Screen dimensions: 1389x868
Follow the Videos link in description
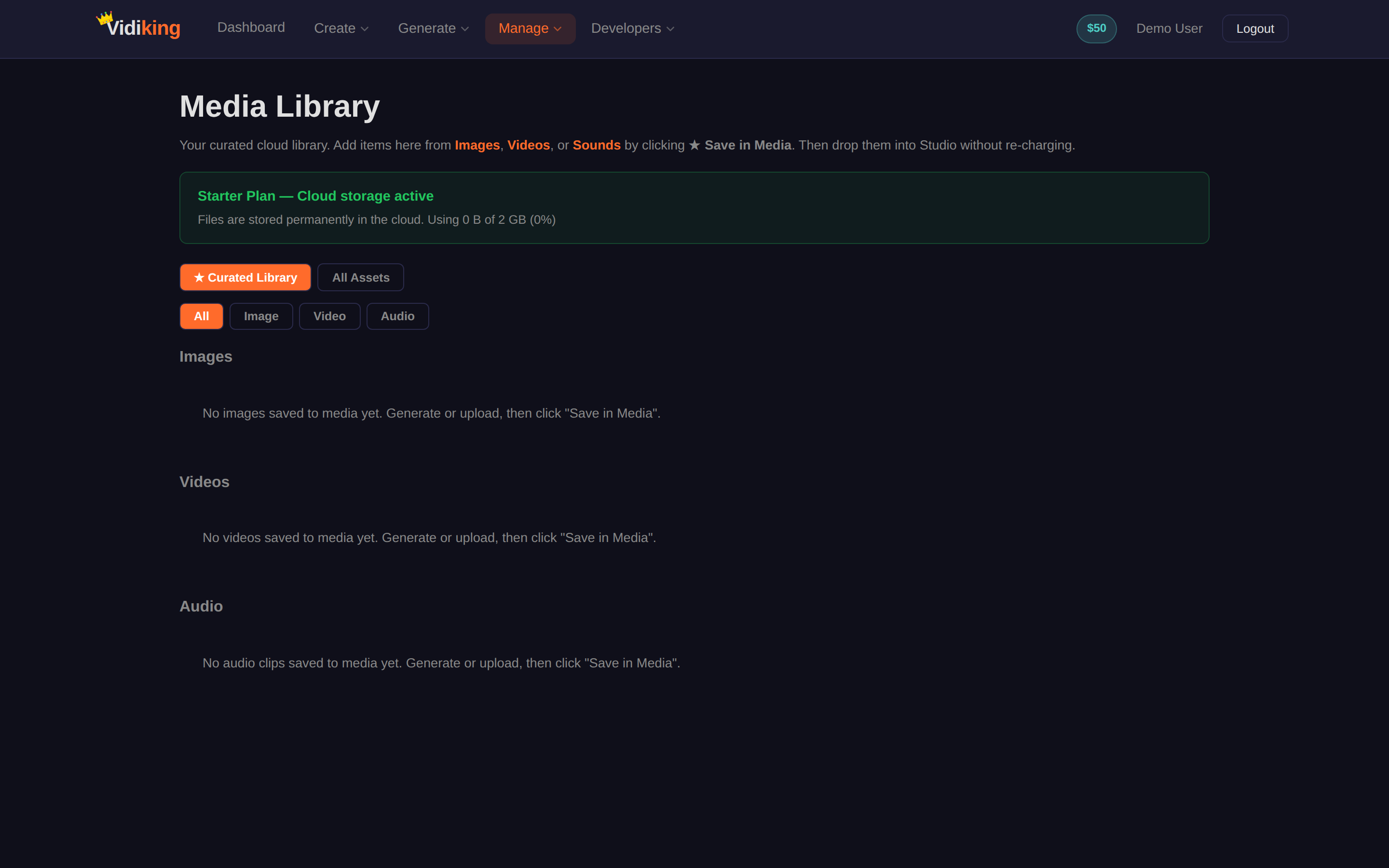[x=528, y=145]
